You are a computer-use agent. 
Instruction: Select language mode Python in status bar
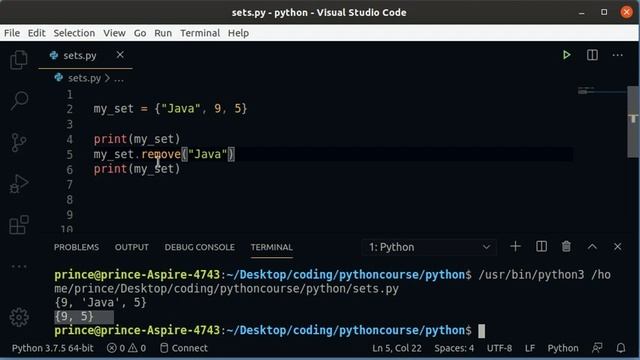click(563, 348)
